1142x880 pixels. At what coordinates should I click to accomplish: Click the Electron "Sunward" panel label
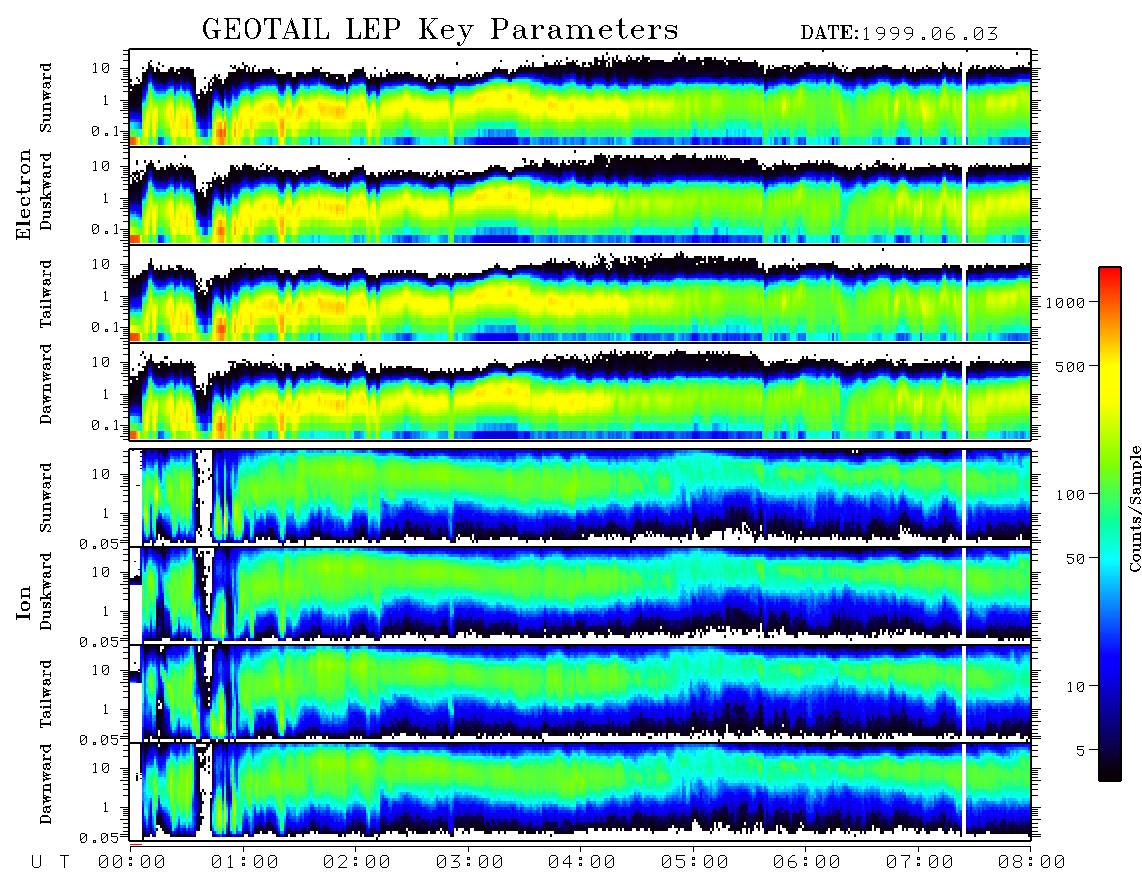[x=46, y=97]
